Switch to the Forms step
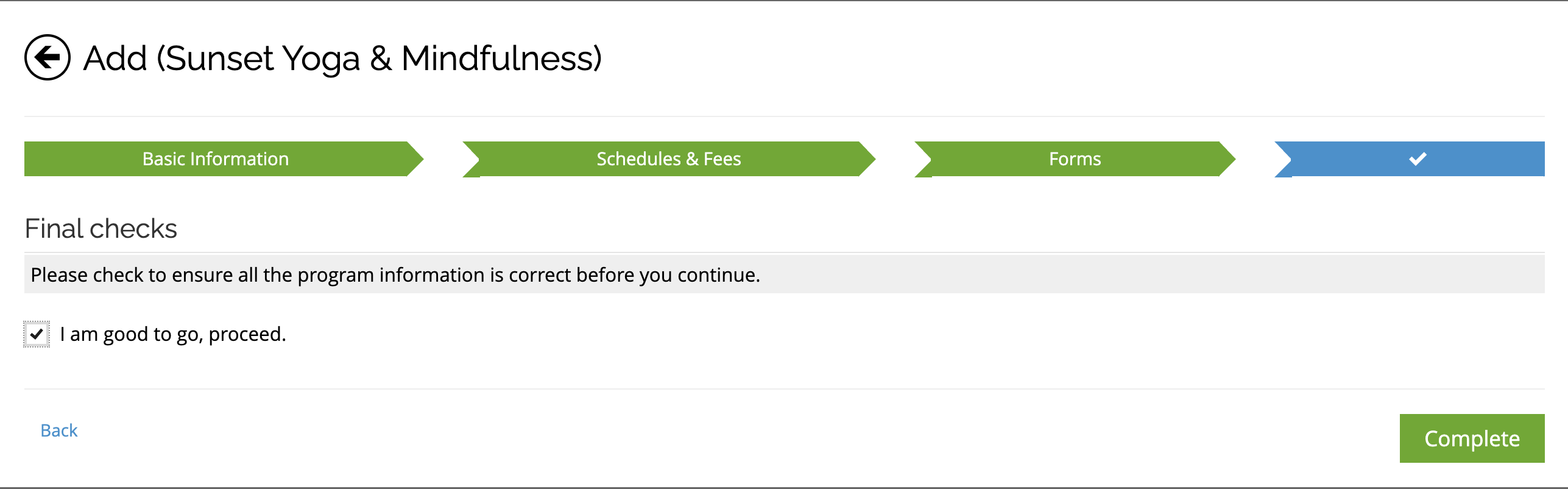The width and height of the screenshot is (1568, 489). 1075,159
